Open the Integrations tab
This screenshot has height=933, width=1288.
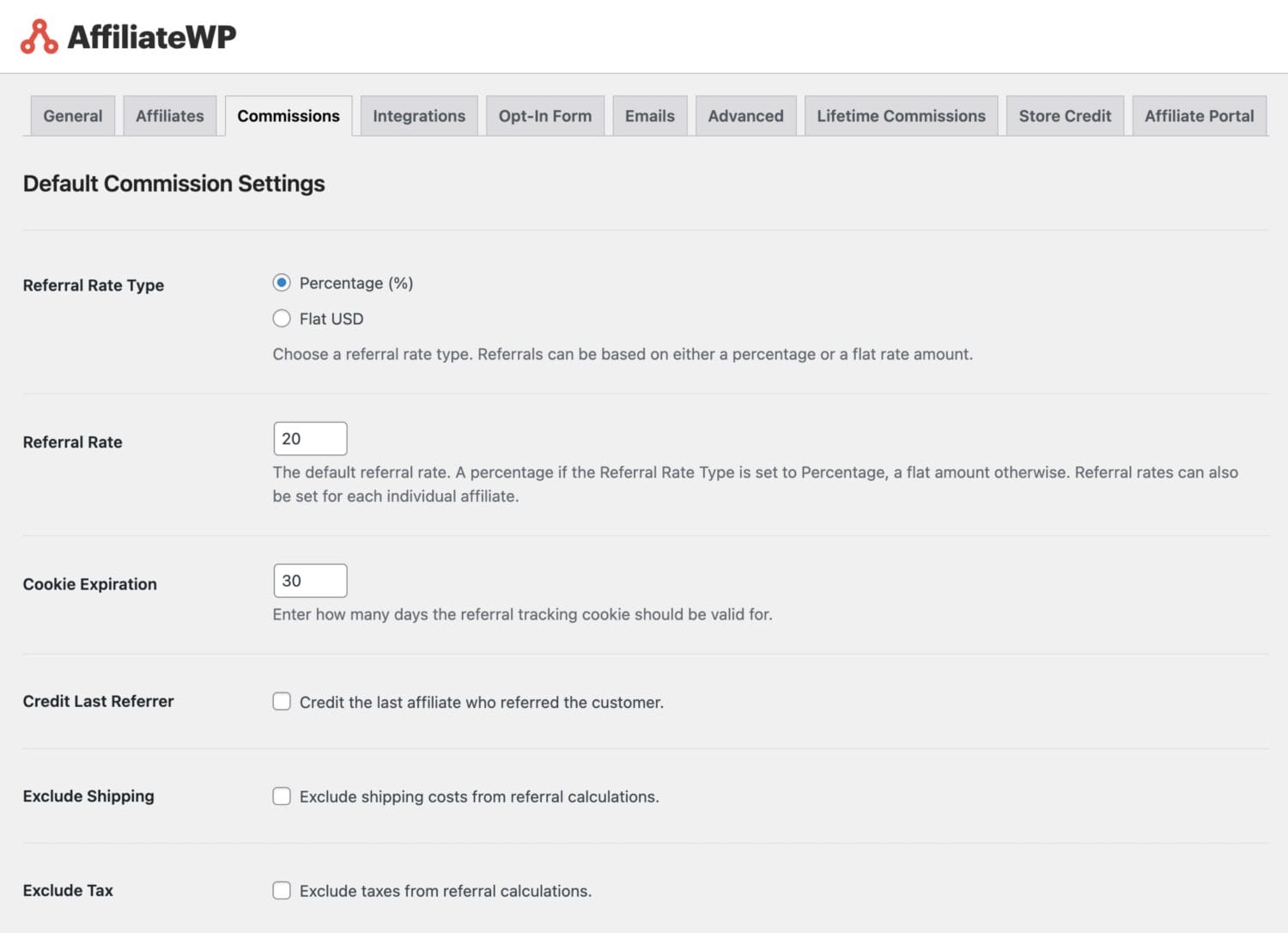tap(419, 116)
